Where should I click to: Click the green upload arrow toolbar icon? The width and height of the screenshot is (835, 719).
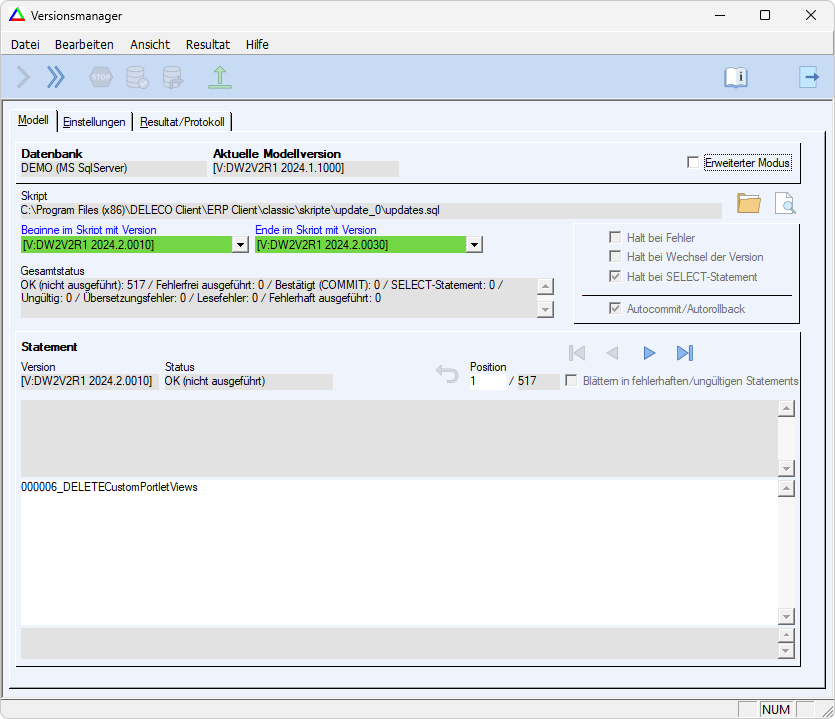tap(219, 77)
